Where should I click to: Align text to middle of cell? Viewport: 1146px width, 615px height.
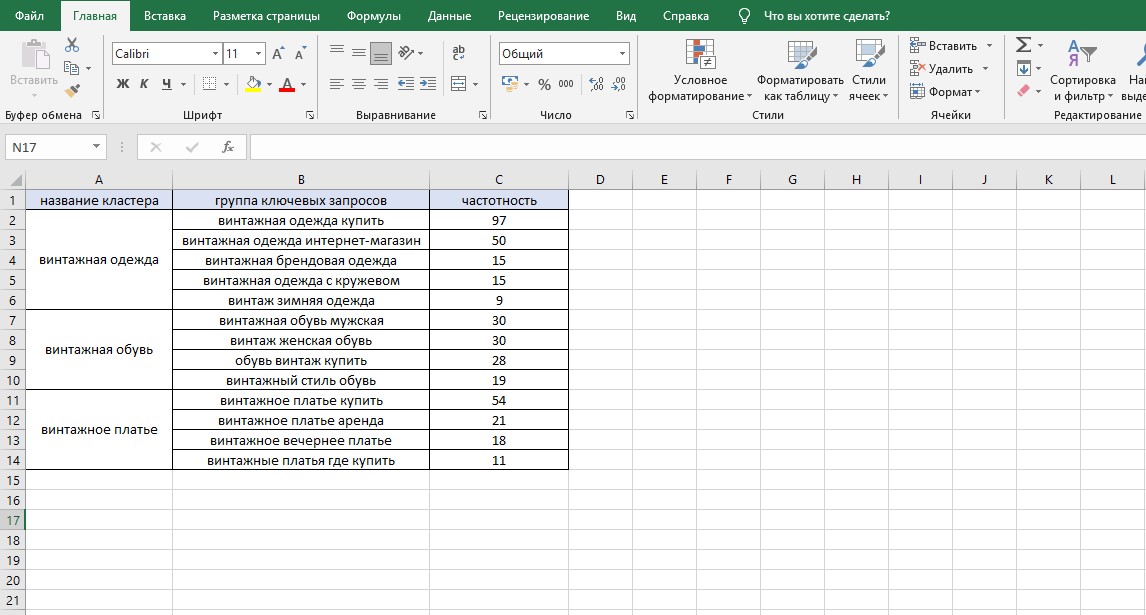tap(359, 53)
